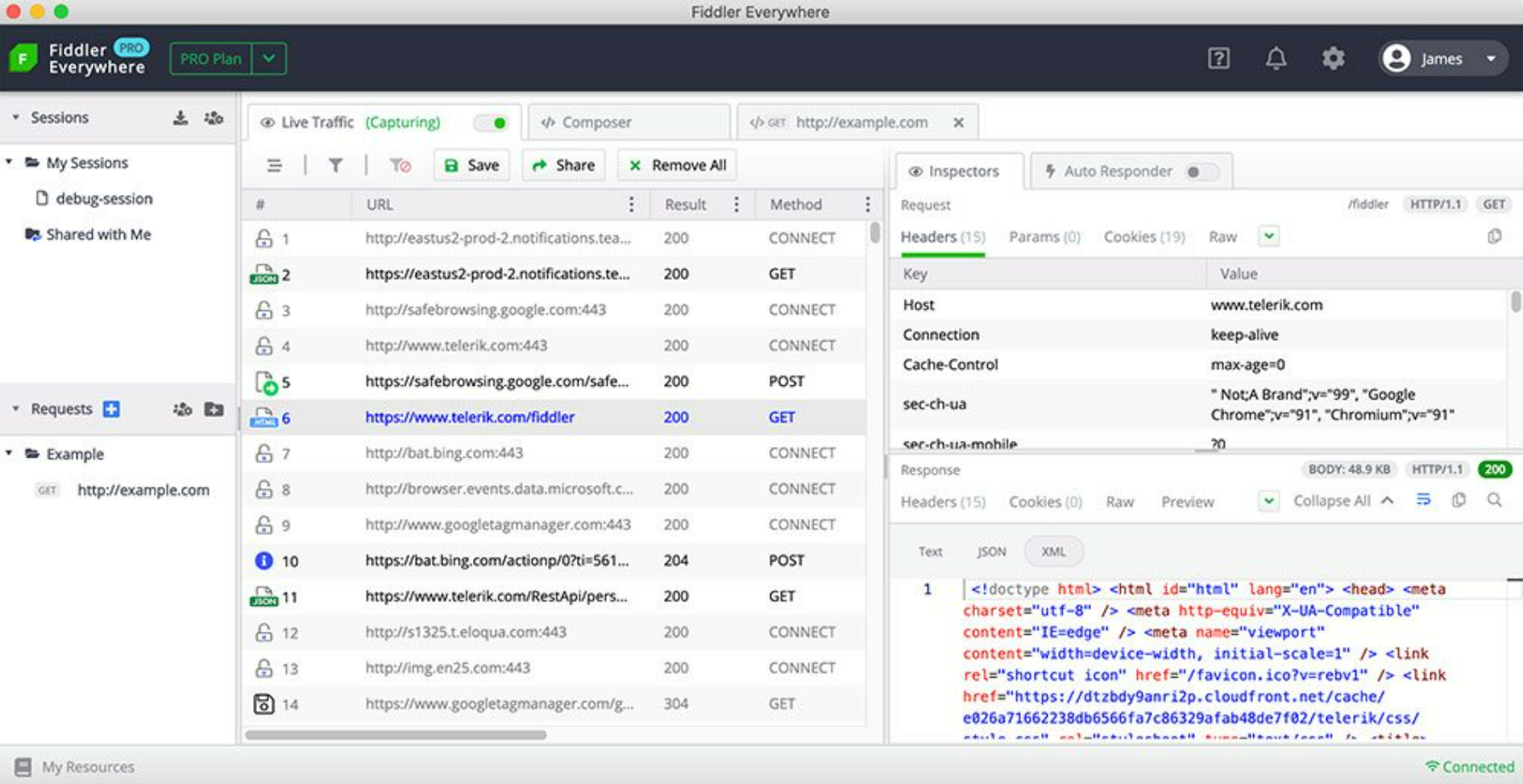Open request tabs more dropdown

pos(1268,236)
